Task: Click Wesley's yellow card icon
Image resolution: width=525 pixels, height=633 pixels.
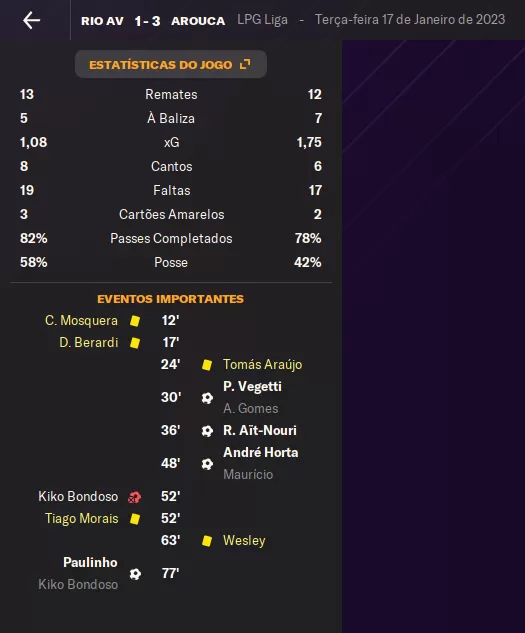Action: (207, 541)
